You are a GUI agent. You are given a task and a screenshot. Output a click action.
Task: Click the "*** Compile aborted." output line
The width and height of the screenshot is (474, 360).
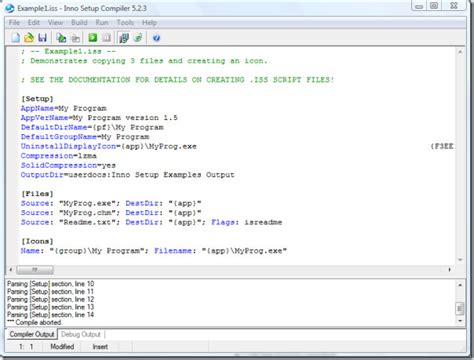(x=34, y=322)
